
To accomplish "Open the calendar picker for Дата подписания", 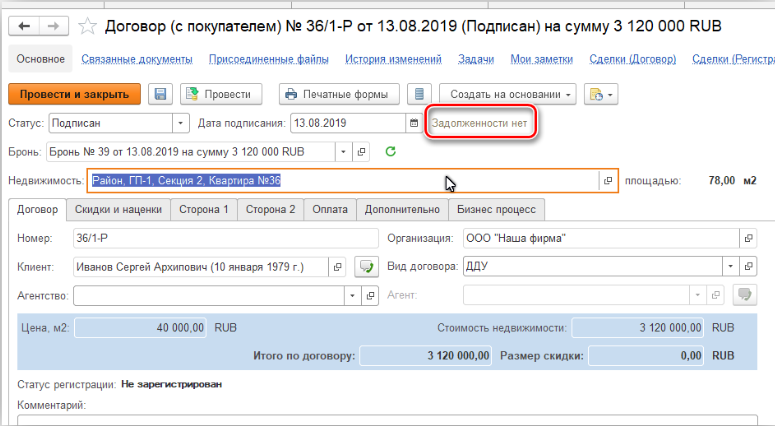I will point(414,123).
